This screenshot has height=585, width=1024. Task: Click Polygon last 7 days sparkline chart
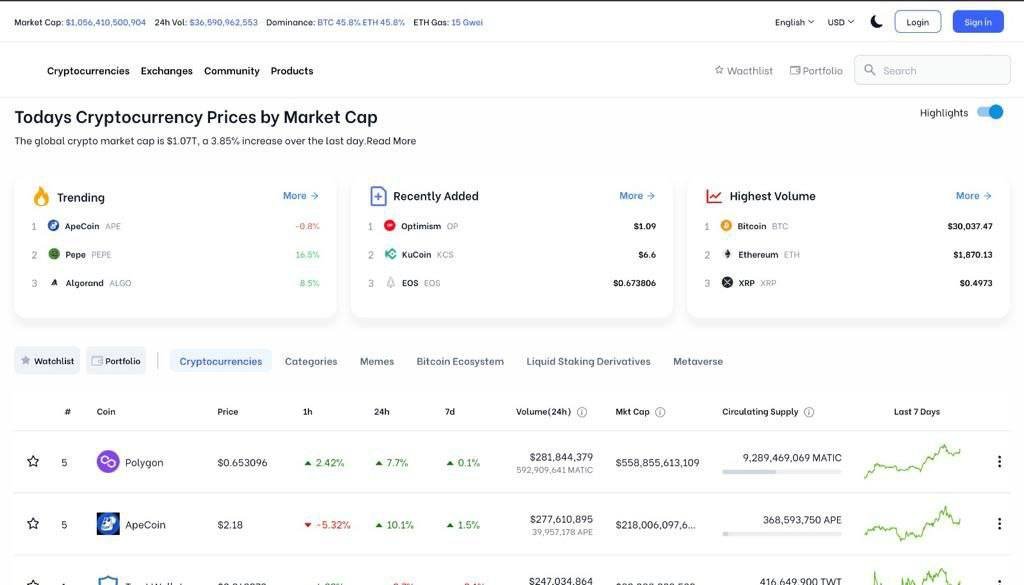point(912,461)
